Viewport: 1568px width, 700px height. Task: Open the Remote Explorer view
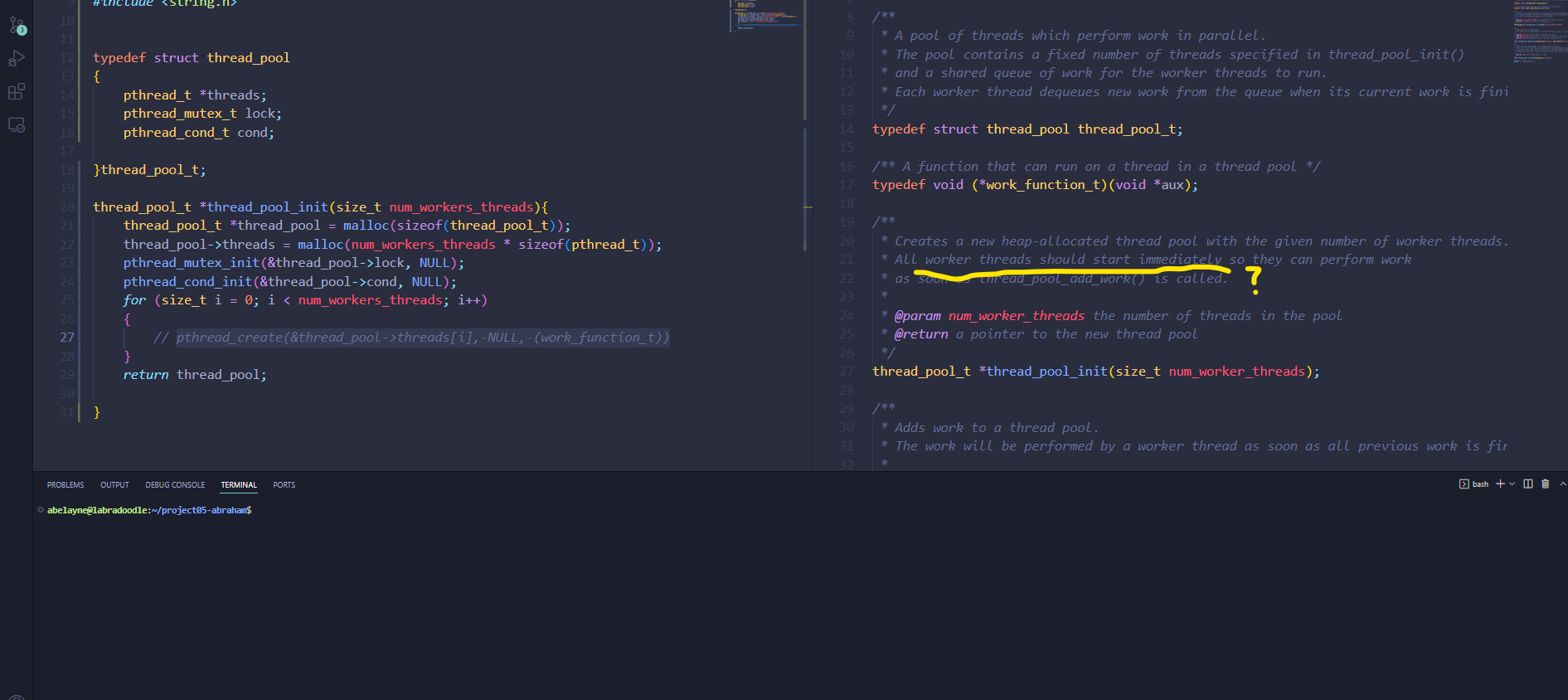[x=17, y=125]
